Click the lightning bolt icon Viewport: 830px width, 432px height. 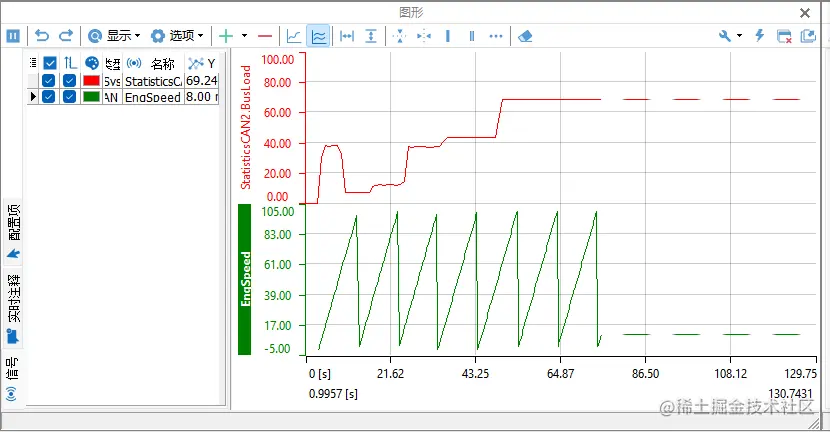760,35
